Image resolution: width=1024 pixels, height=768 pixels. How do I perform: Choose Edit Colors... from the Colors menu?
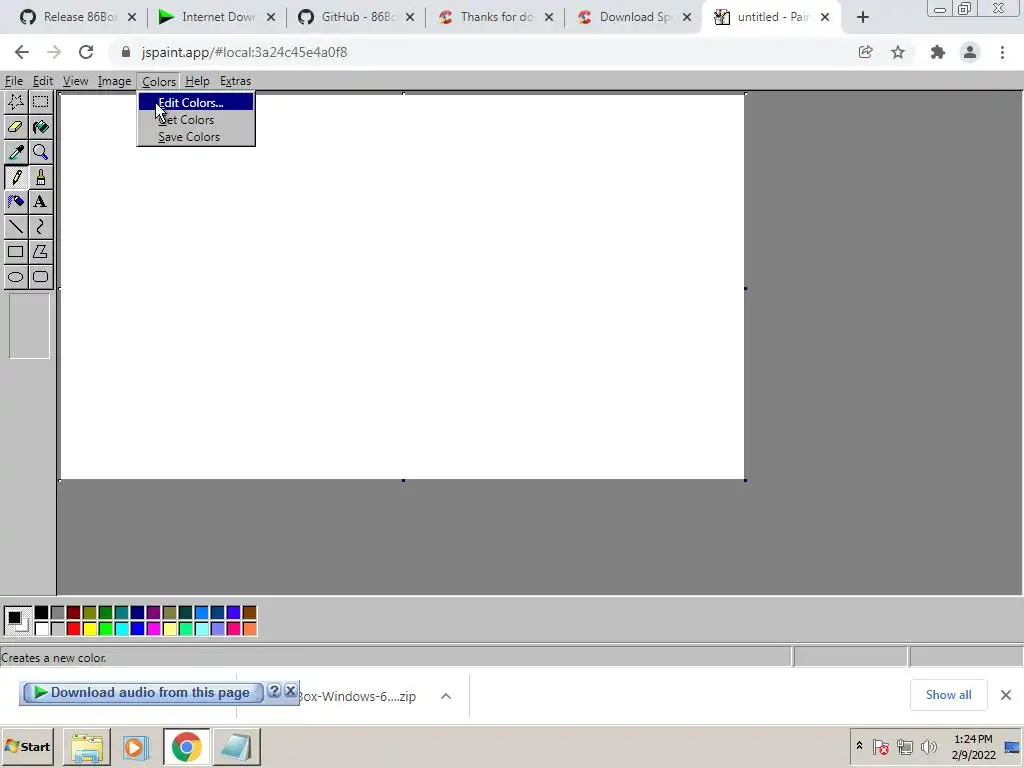tap(196, 103)
